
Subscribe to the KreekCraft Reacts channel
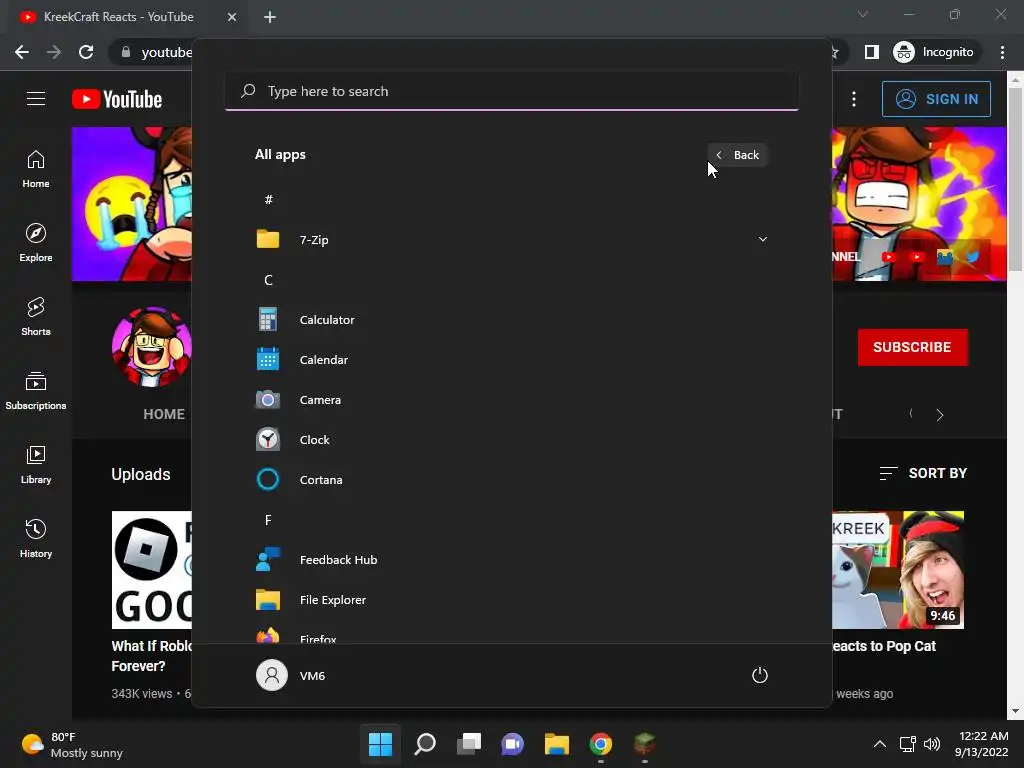(x=912, y=347)
